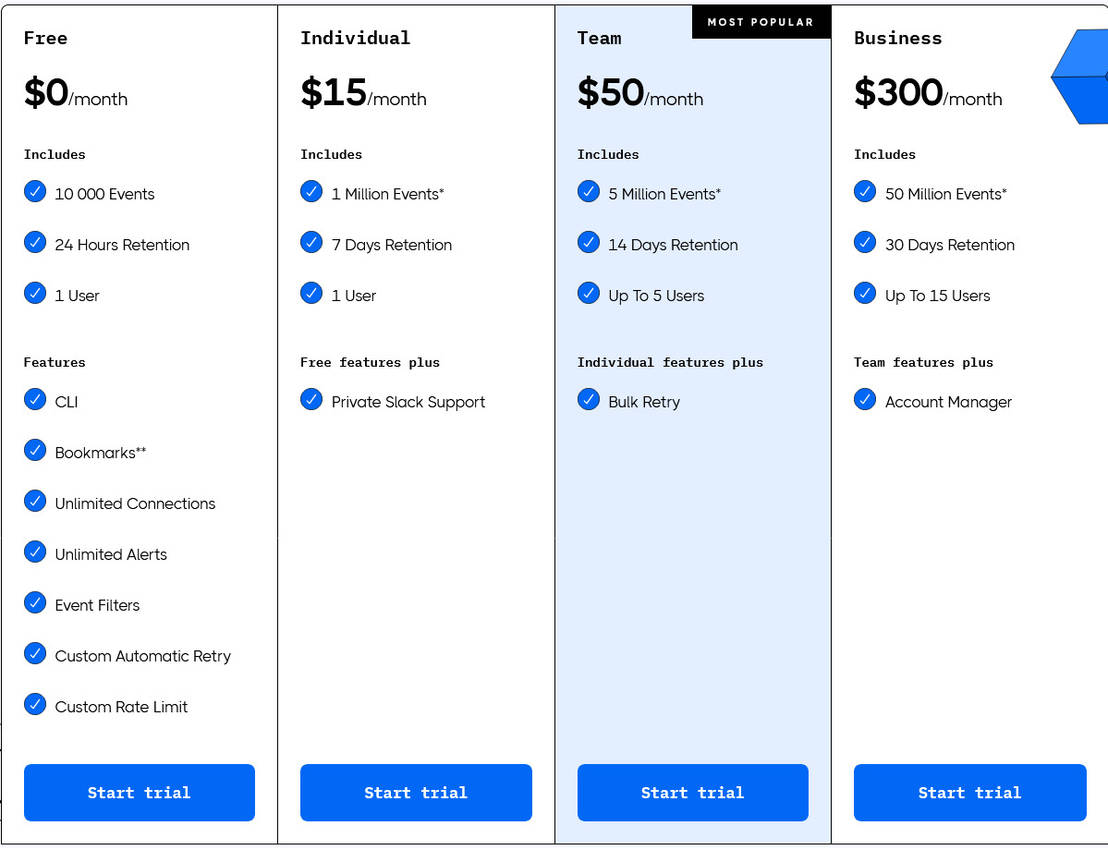
Task: Click the MOST POPULAR badge on the Team plan
Action: click(x=761, y=22)
